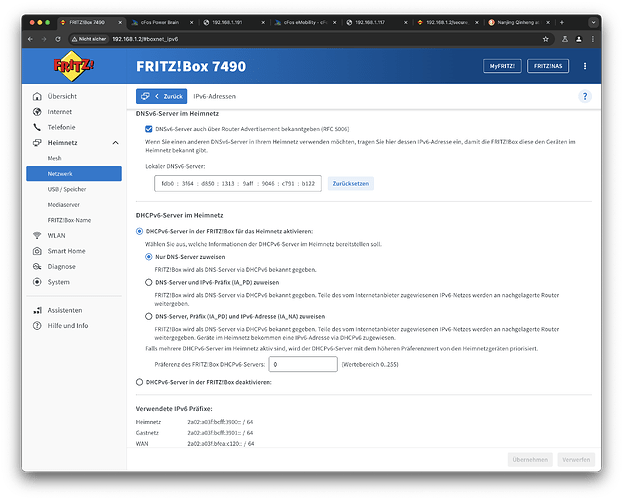Screen dimensions: 623x500
Task: Open the three-dot menu in the header
Action: tap(585, 66)
